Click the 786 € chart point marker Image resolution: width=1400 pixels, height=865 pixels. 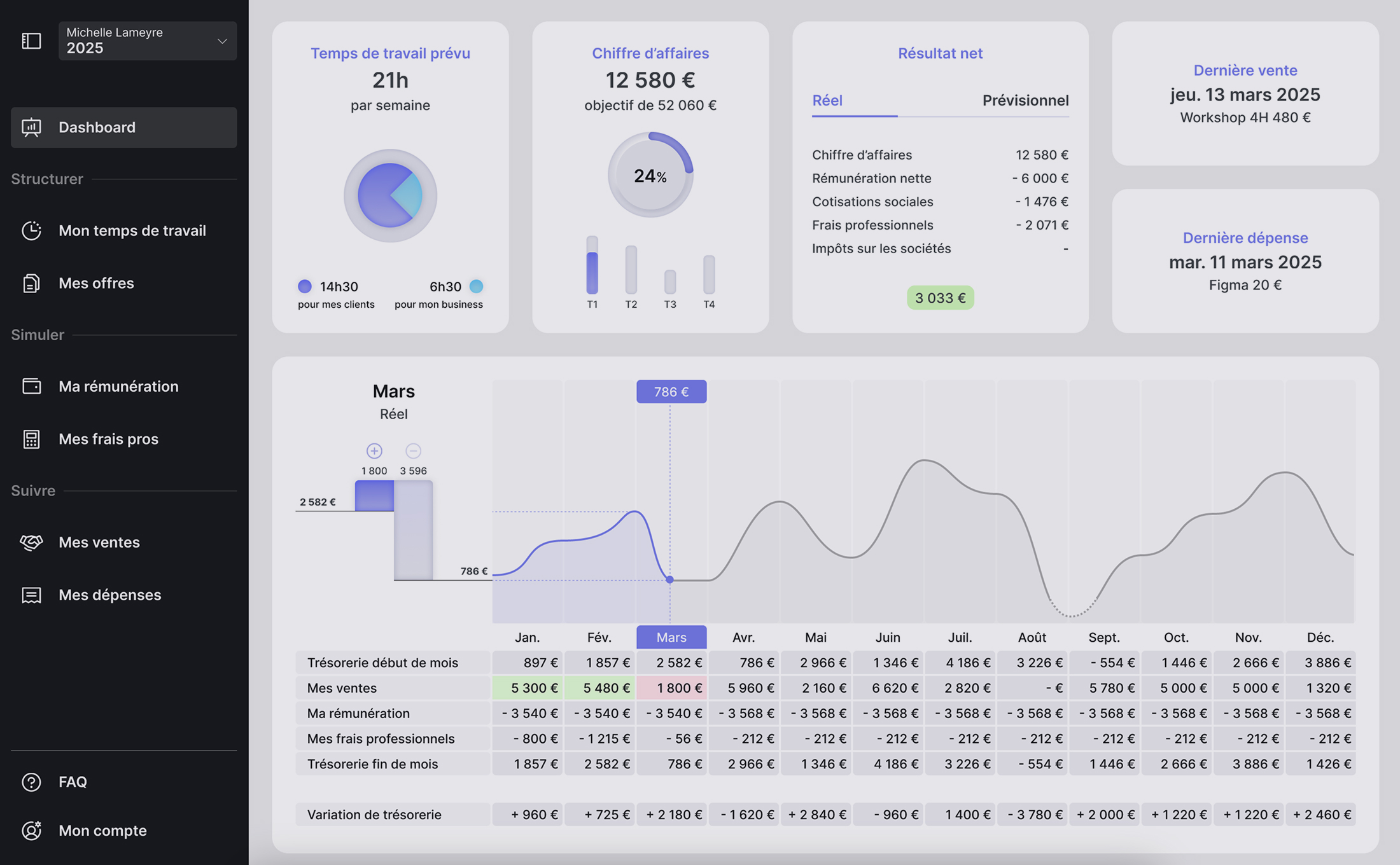pyautogui.click(x=669, y=579)
